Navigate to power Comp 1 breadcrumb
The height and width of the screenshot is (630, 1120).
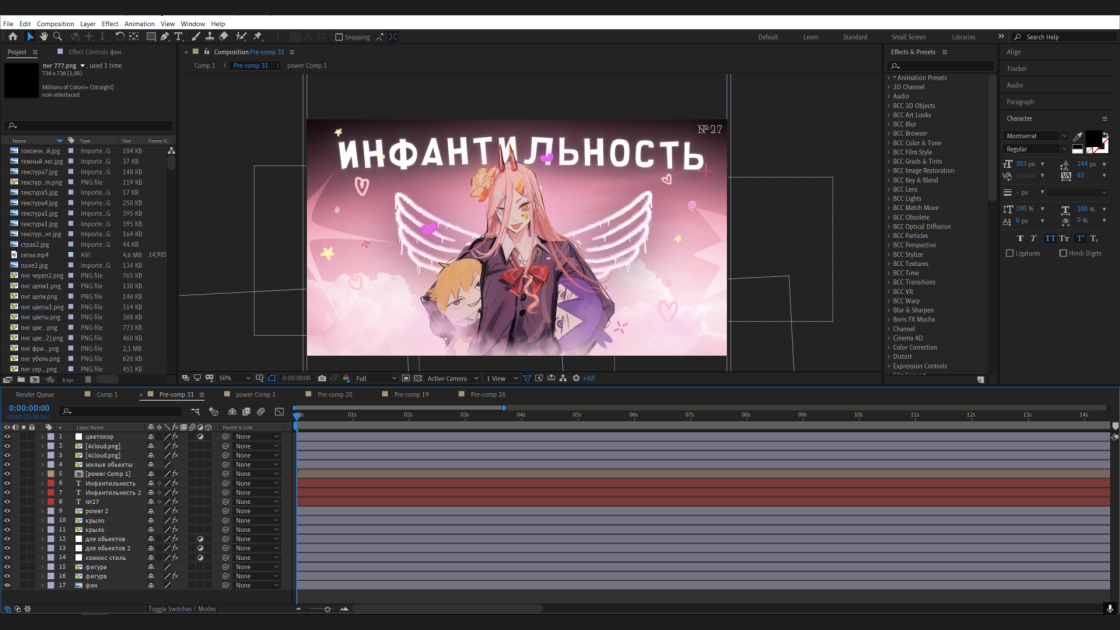306,65
